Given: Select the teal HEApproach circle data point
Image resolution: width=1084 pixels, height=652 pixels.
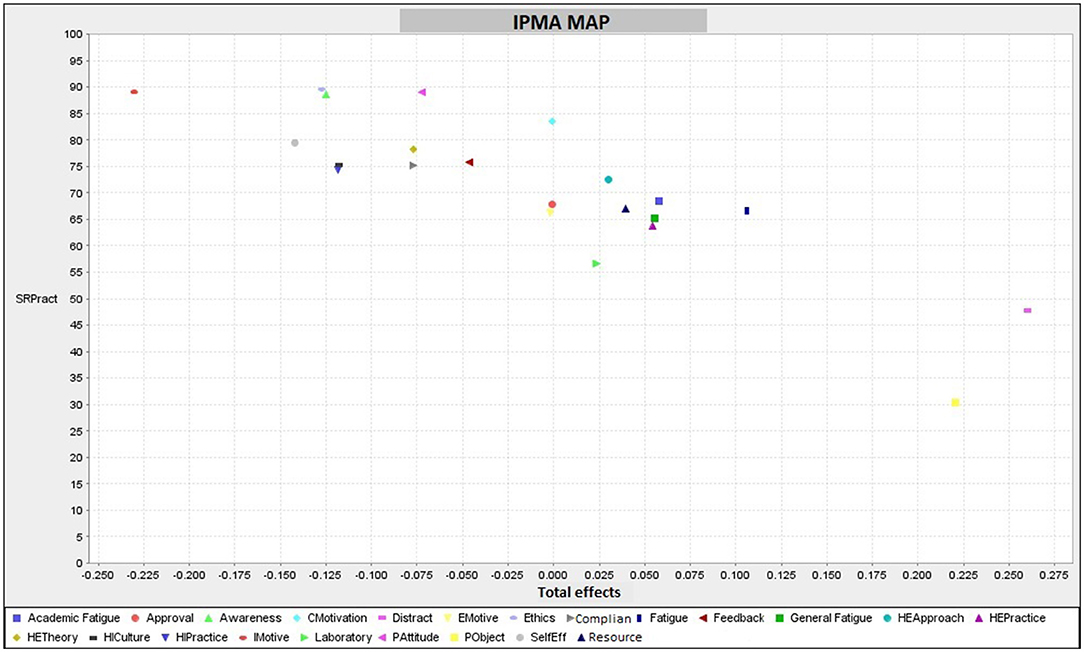Looking at the screenshot, I should coord(608,180).
